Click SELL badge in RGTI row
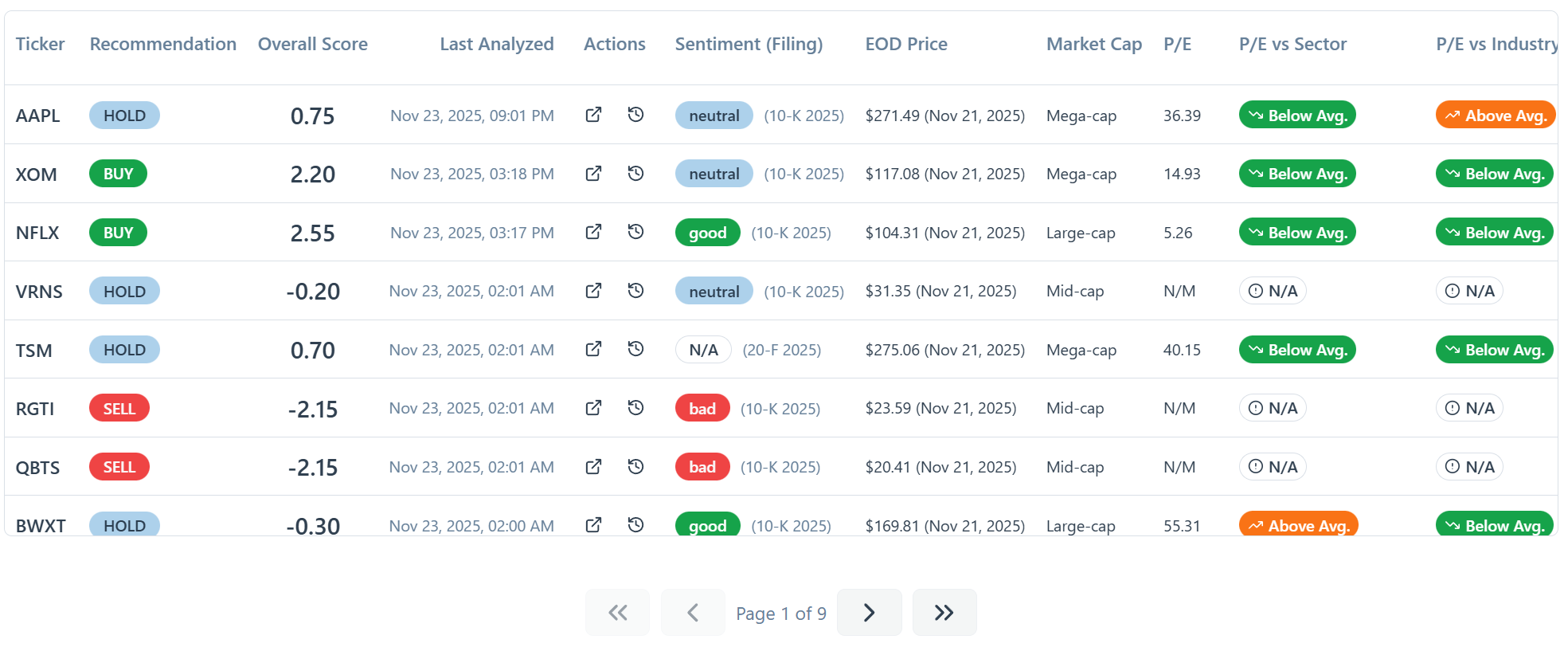 click(119, 409)
